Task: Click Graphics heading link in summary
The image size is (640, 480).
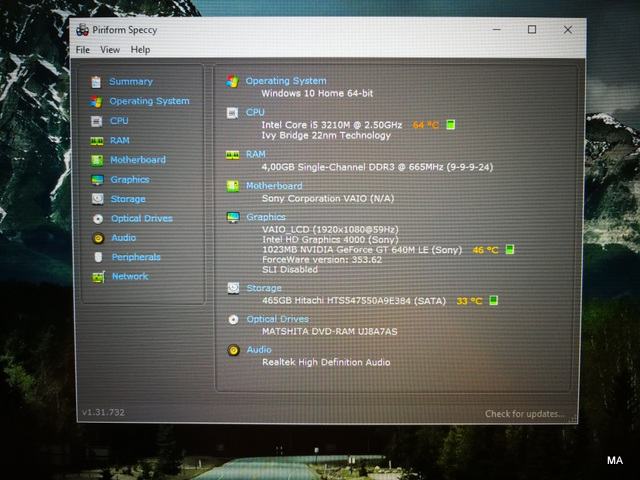Action: (266, 217)
